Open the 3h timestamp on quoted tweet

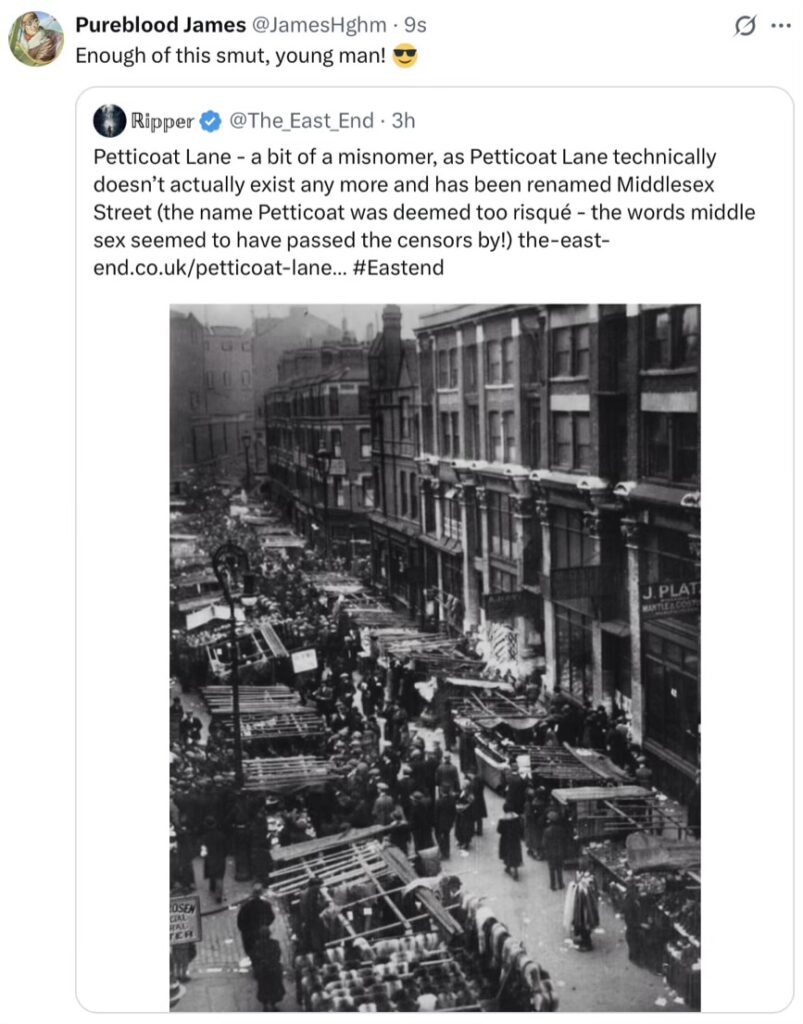[x=403, y=121]
